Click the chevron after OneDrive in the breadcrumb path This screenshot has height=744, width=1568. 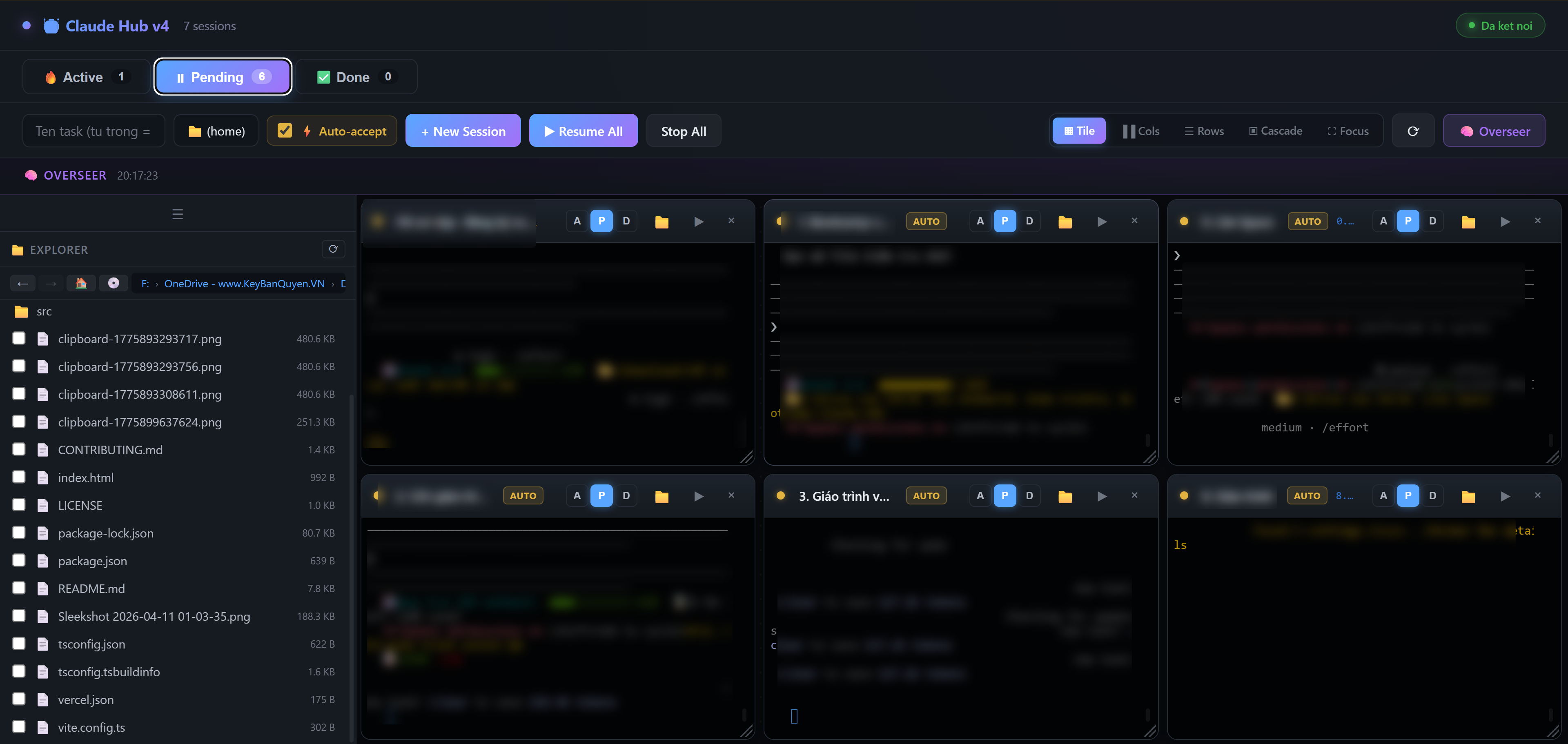coord(332,284)
